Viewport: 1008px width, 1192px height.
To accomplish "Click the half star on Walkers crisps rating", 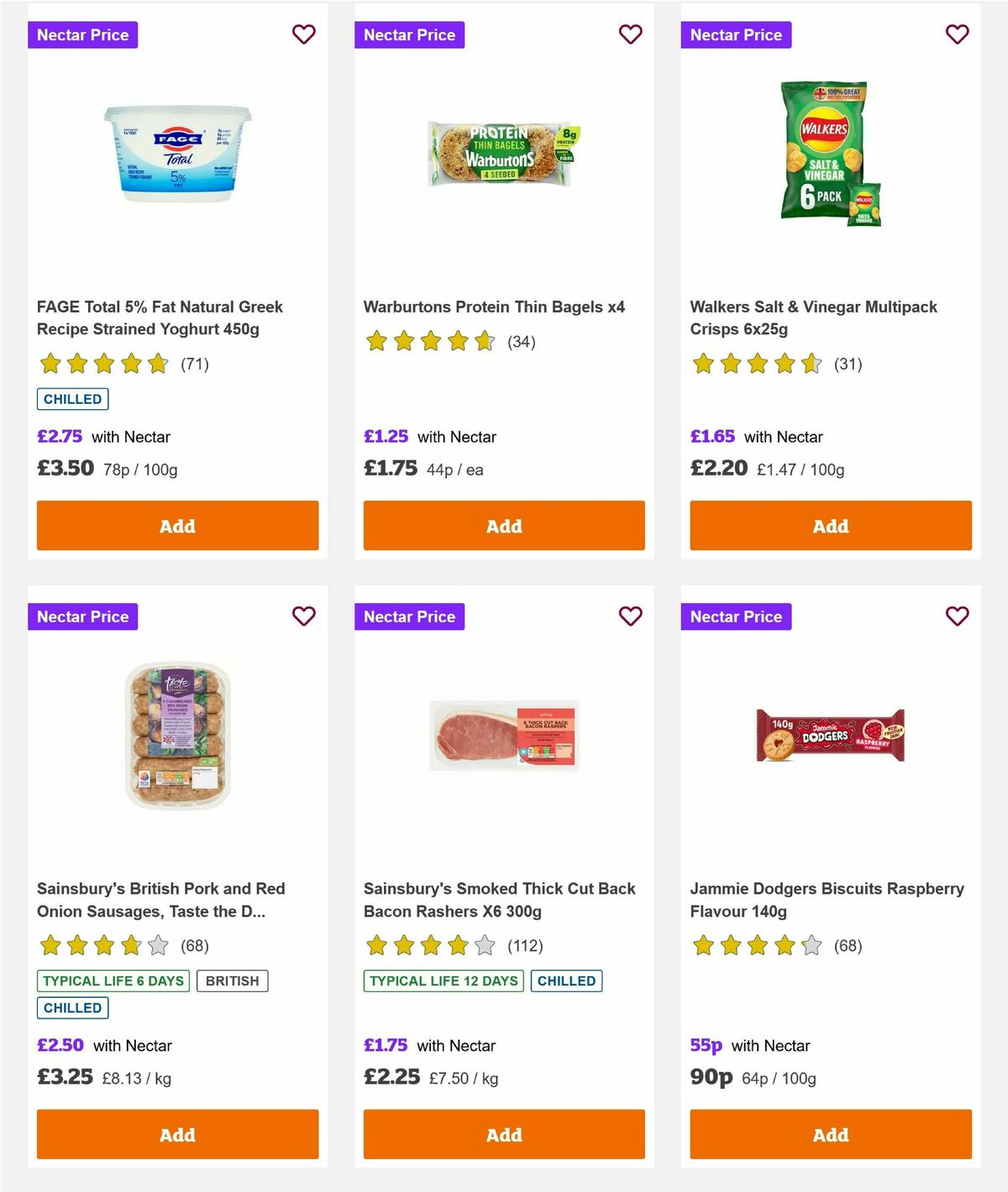I will 810,364.
